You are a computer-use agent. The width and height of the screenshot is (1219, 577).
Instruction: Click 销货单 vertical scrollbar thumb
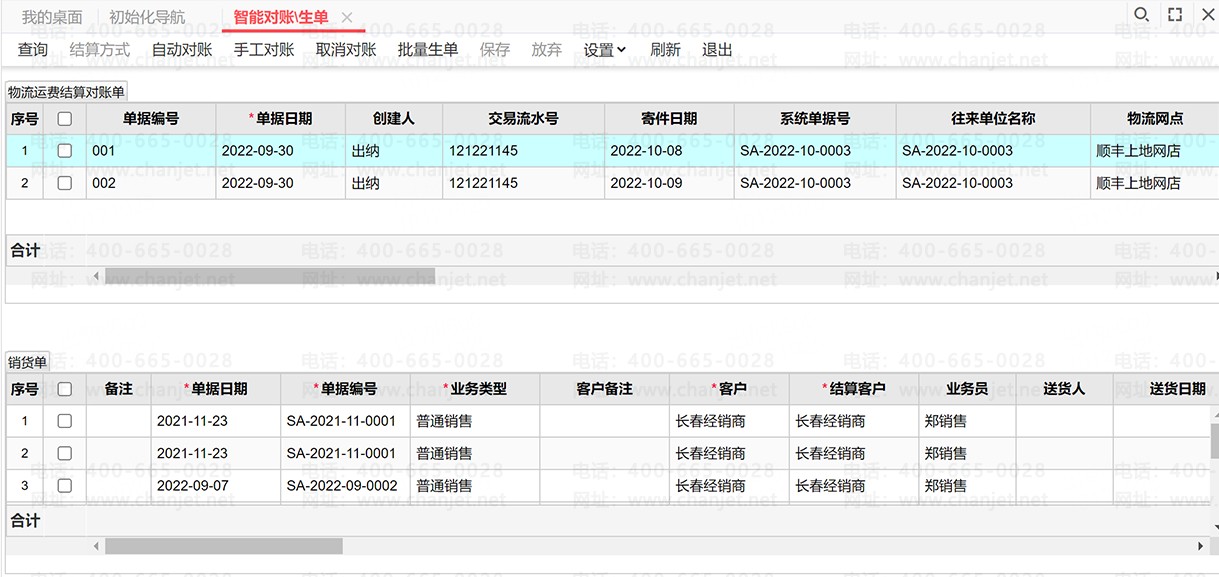pos(1214,439)
